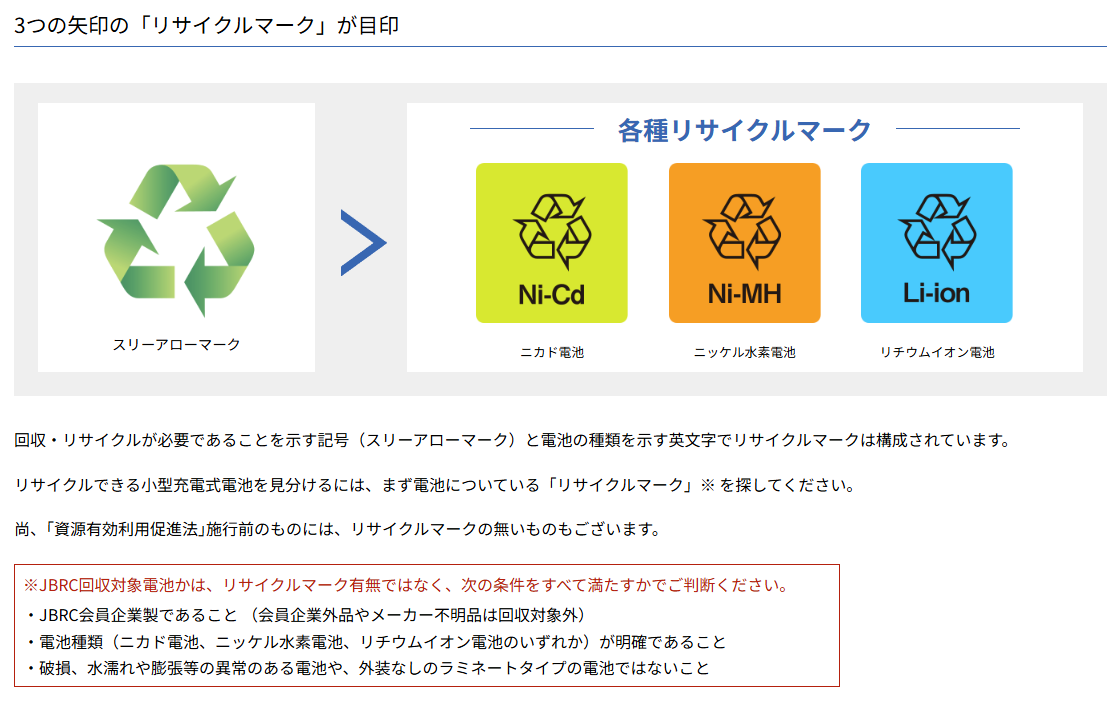Click the スリーアローマーク caption

[176, 344]
